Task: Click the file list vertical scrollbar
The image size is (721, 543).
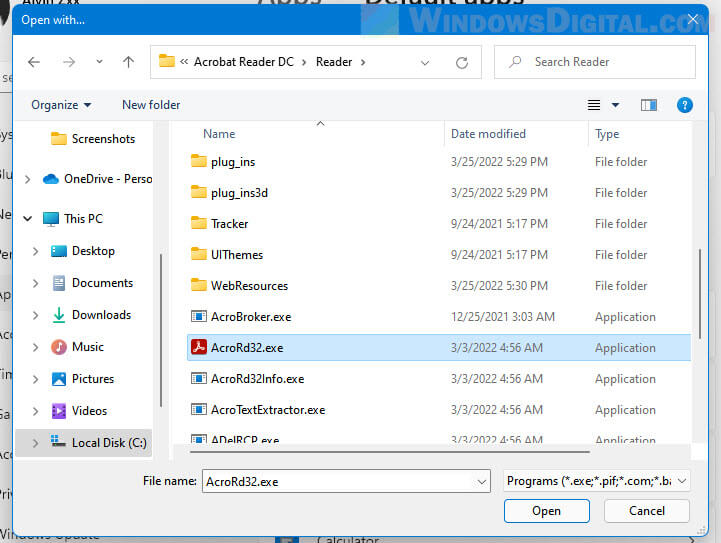Action: pyautogui.click(x=700, y=294)
